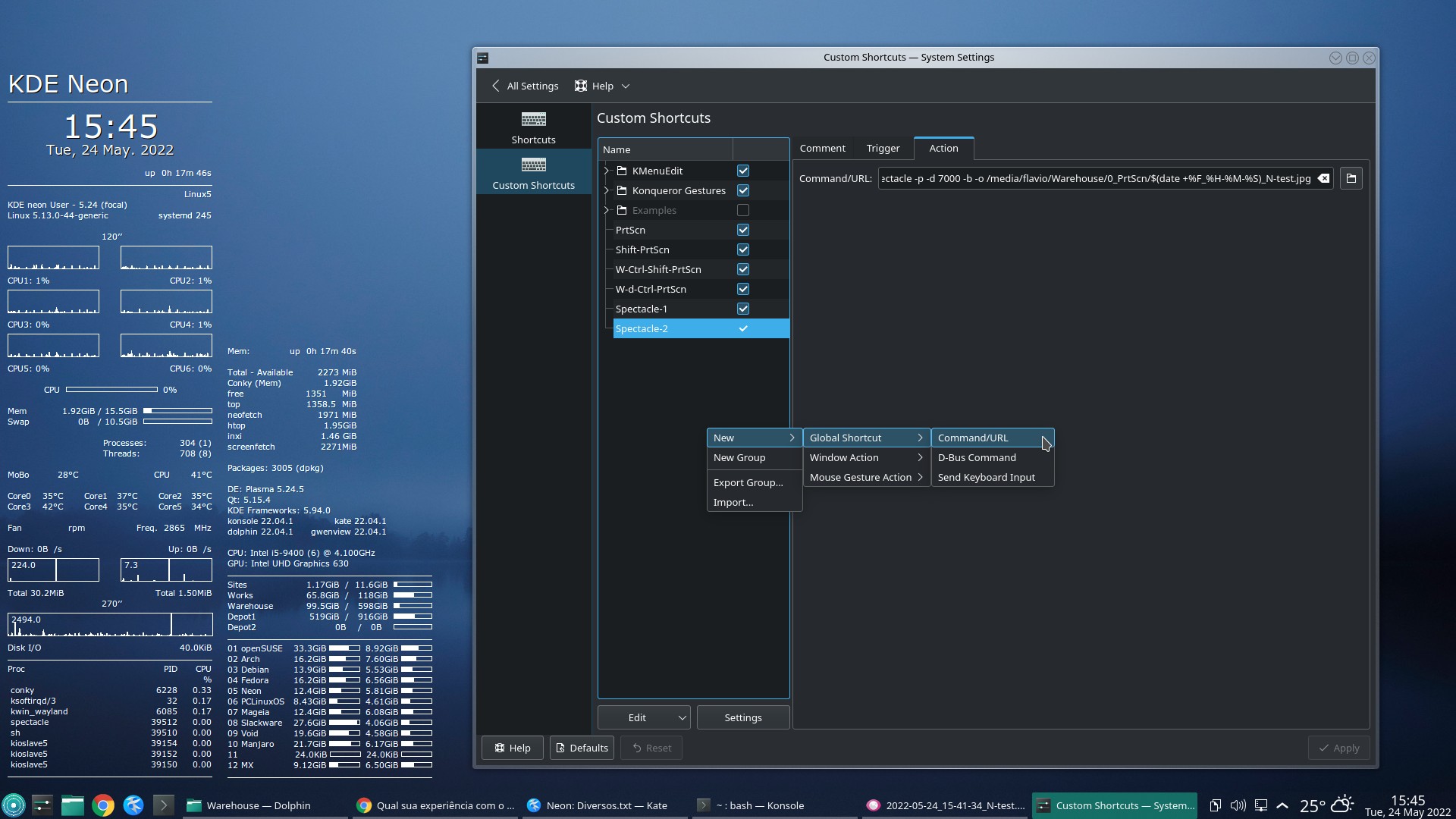The width and height of the screenshot is (1456, 819).
Task: Switch to bash — Konsole task
Action: tap(773, 805)
